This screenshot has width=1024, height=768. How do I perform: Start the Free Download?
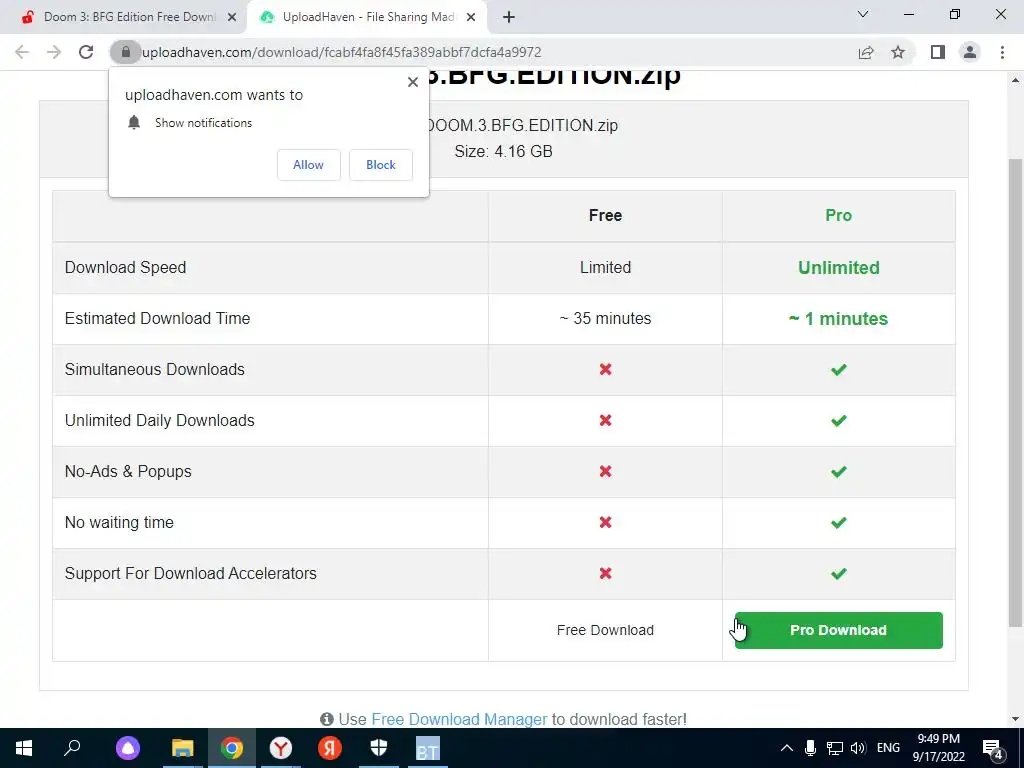pos(605,630)
